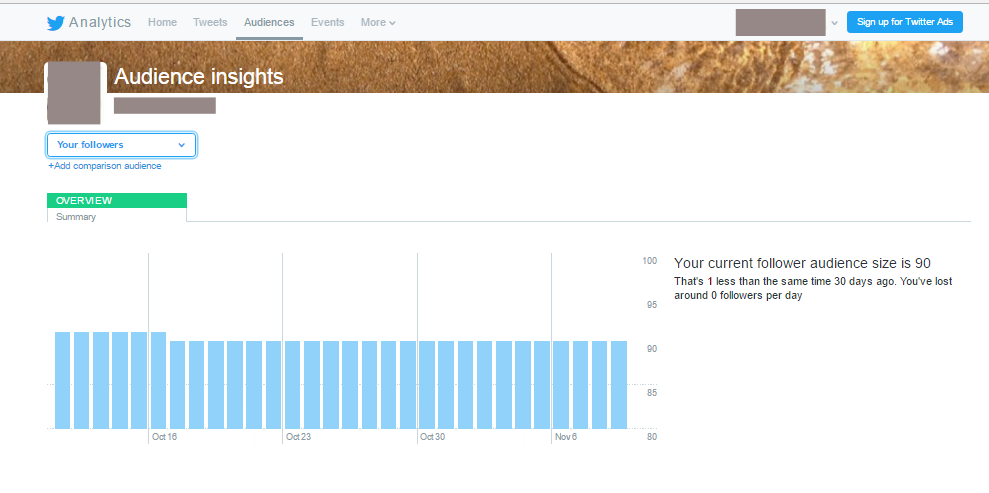Screen dimensions: 989x493
Task: Expand the More menu
Action: click(378, 22)
